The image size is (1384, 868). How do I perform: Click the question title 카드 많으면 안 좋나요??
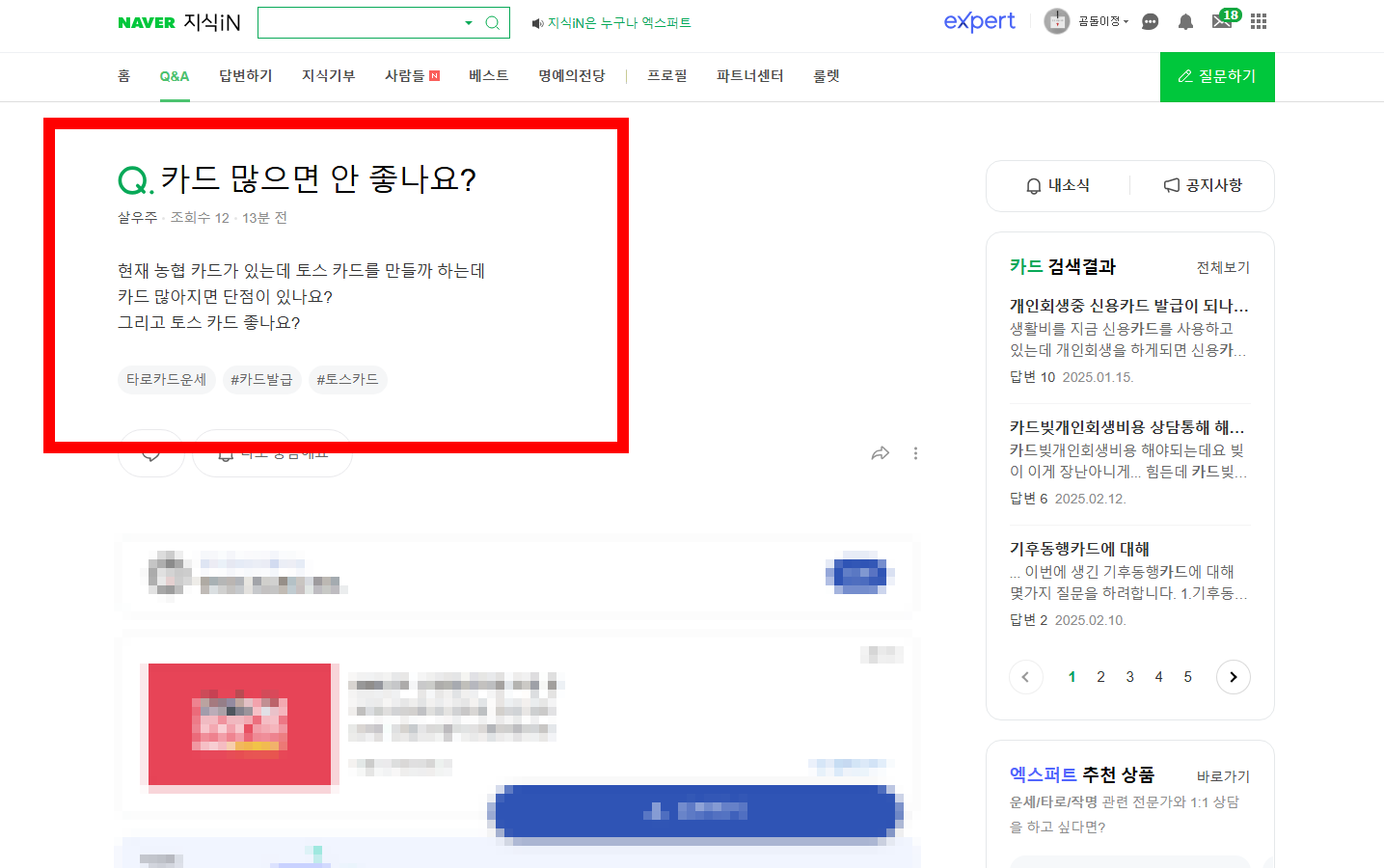point(318,179)
